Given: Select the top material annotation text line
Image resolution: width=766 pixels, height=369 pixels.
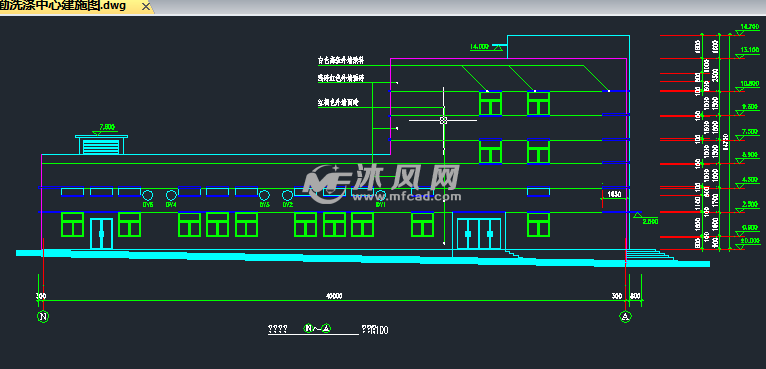Looking at the screenshot, I should tap(341, 61).
